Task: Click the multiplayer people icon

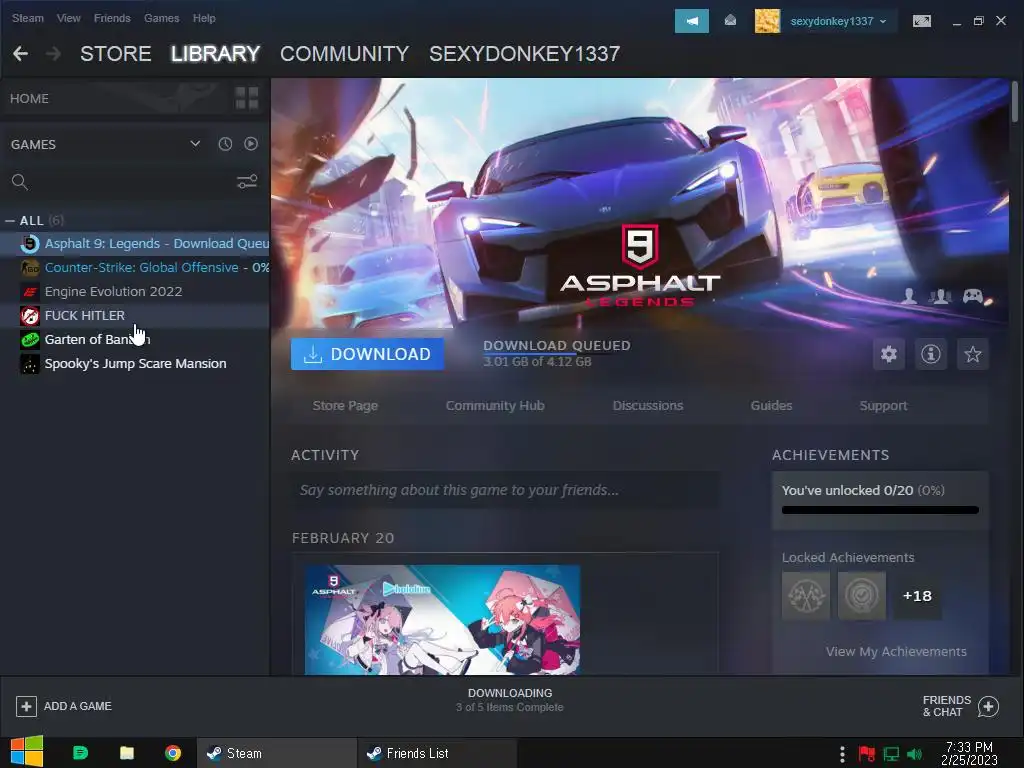Action: (x=940, y=296)
